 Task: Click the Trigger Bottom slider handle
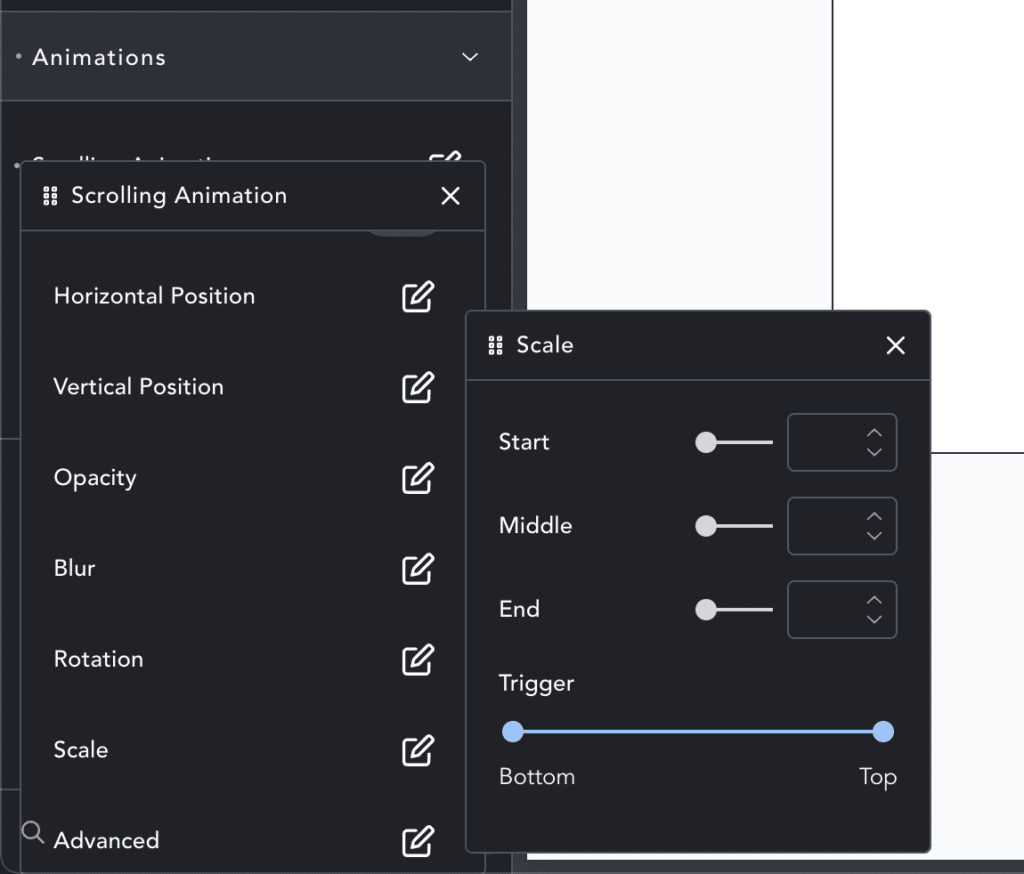513,732
